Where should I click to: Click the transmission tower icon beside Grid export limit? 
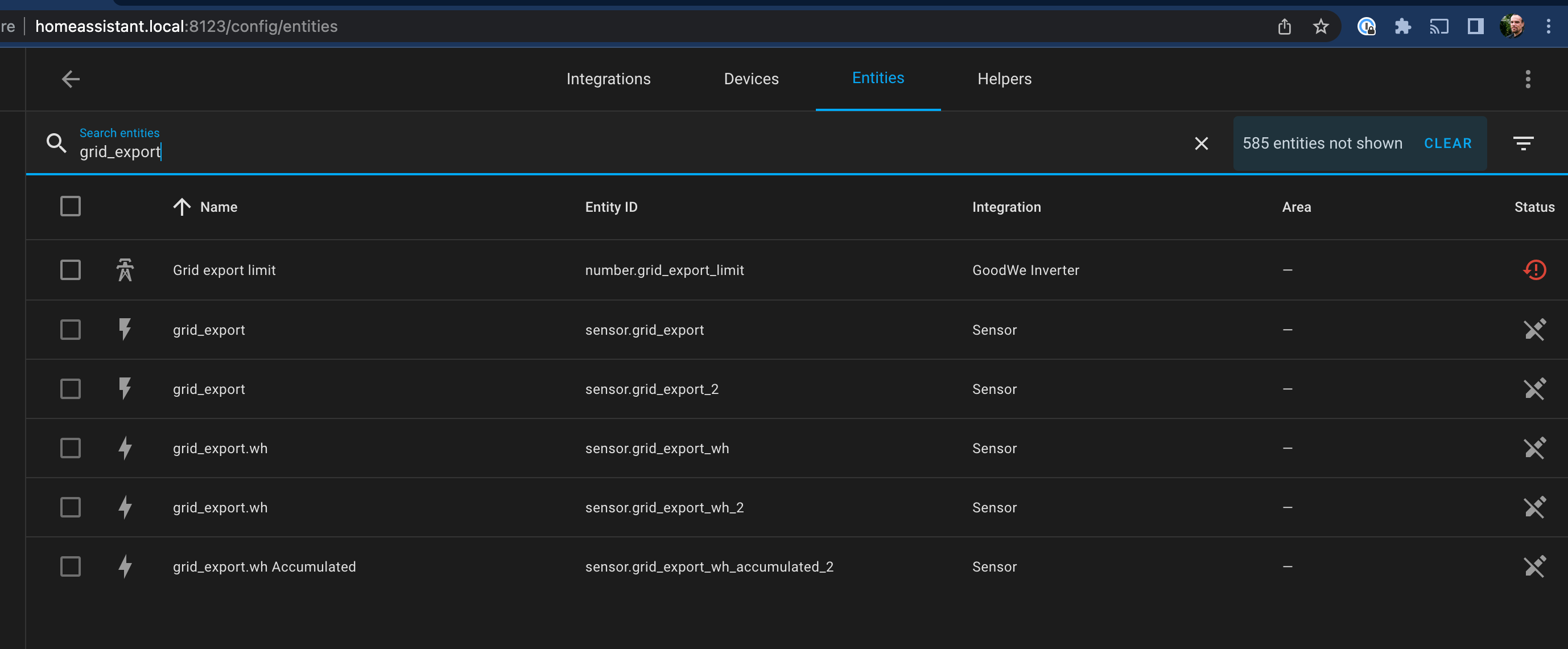125,270
